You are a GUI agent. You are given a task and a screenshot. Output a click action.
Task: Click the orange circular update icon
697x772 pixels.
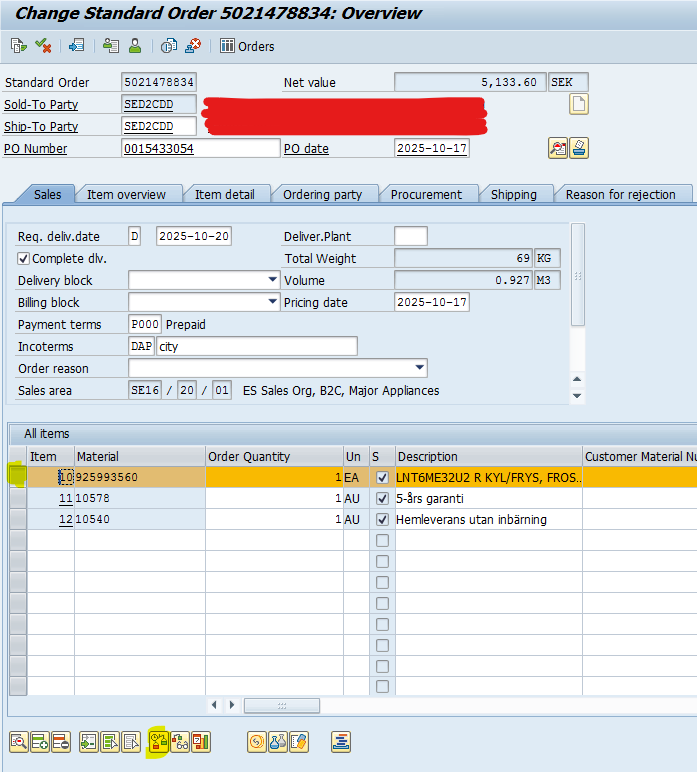[x=256, y=742]
